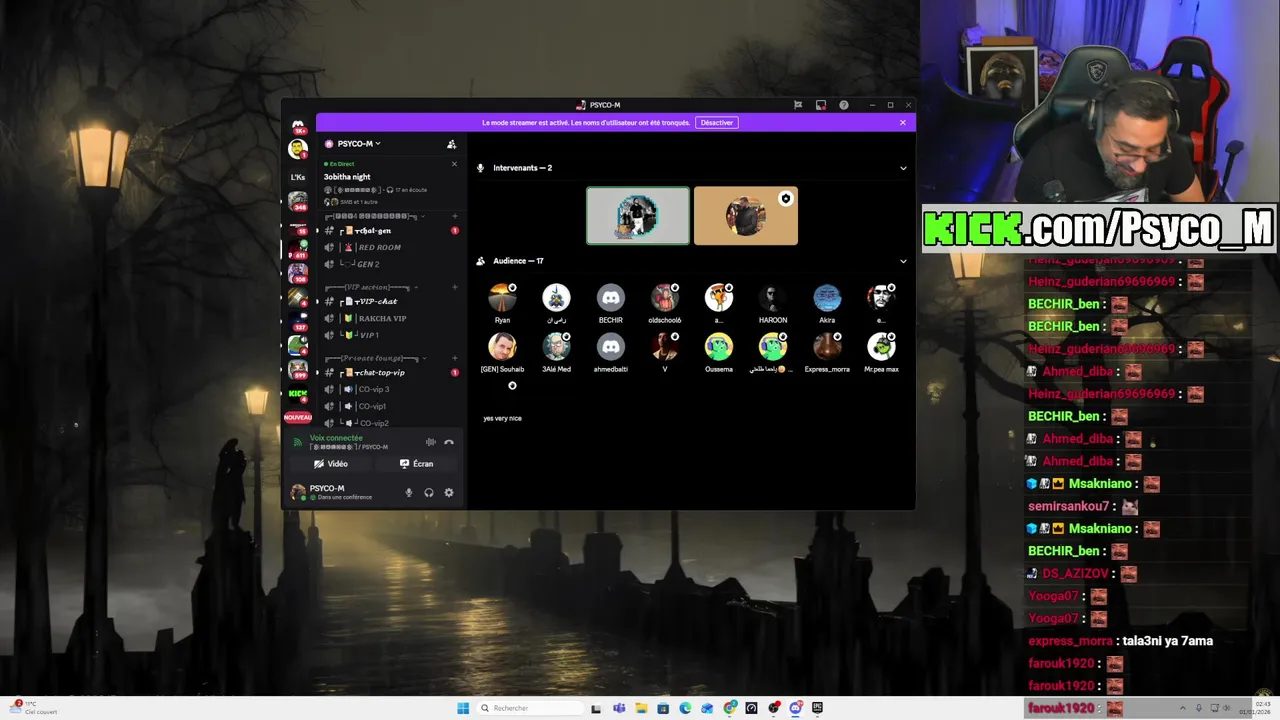Screen dimensions: 1280x720
Task: Click [GEN] Souhaib's avatar in Audience
Action: [x=502, y=347]
